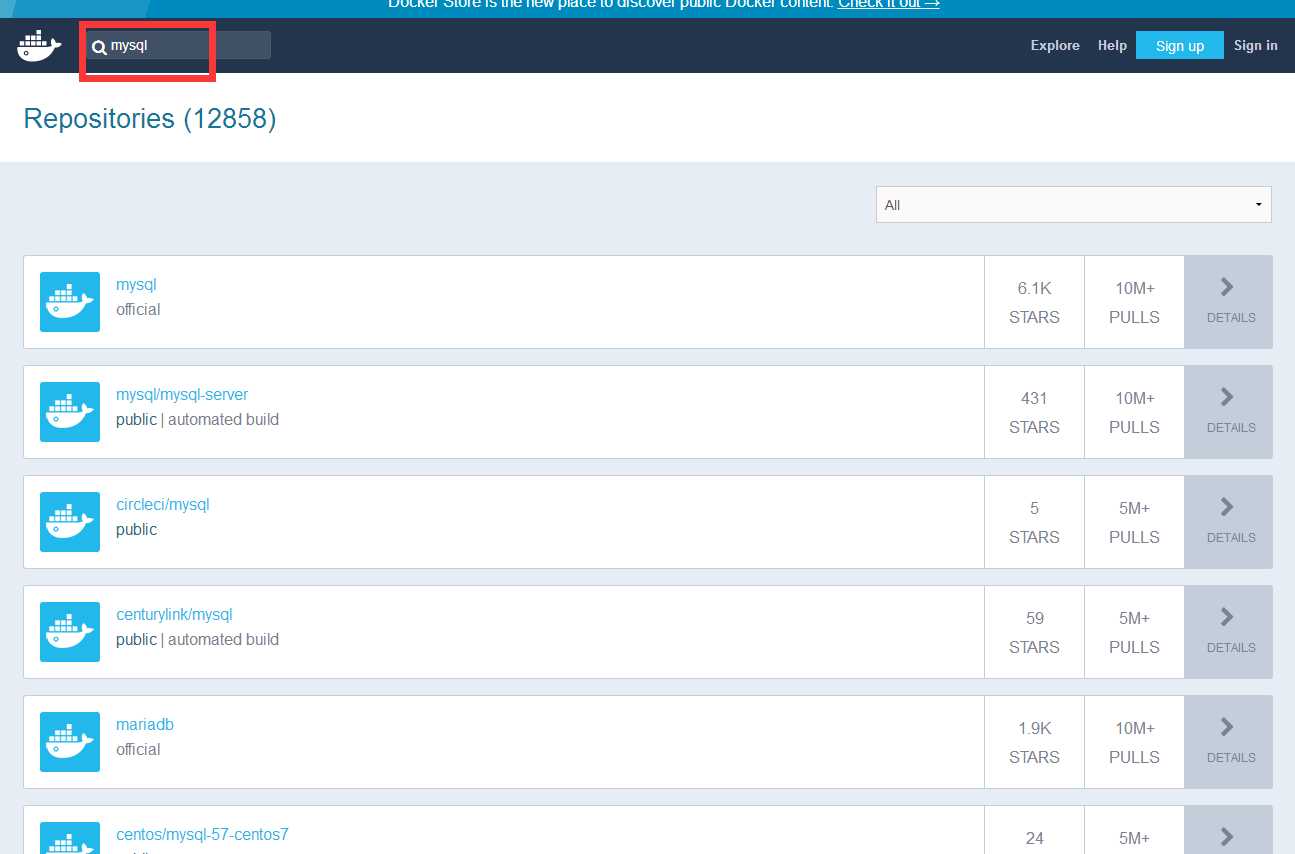Screen dimensions: 1295x854
Task: Open the mysql/mysql-server repository link
Action: (x=182, y=395)
